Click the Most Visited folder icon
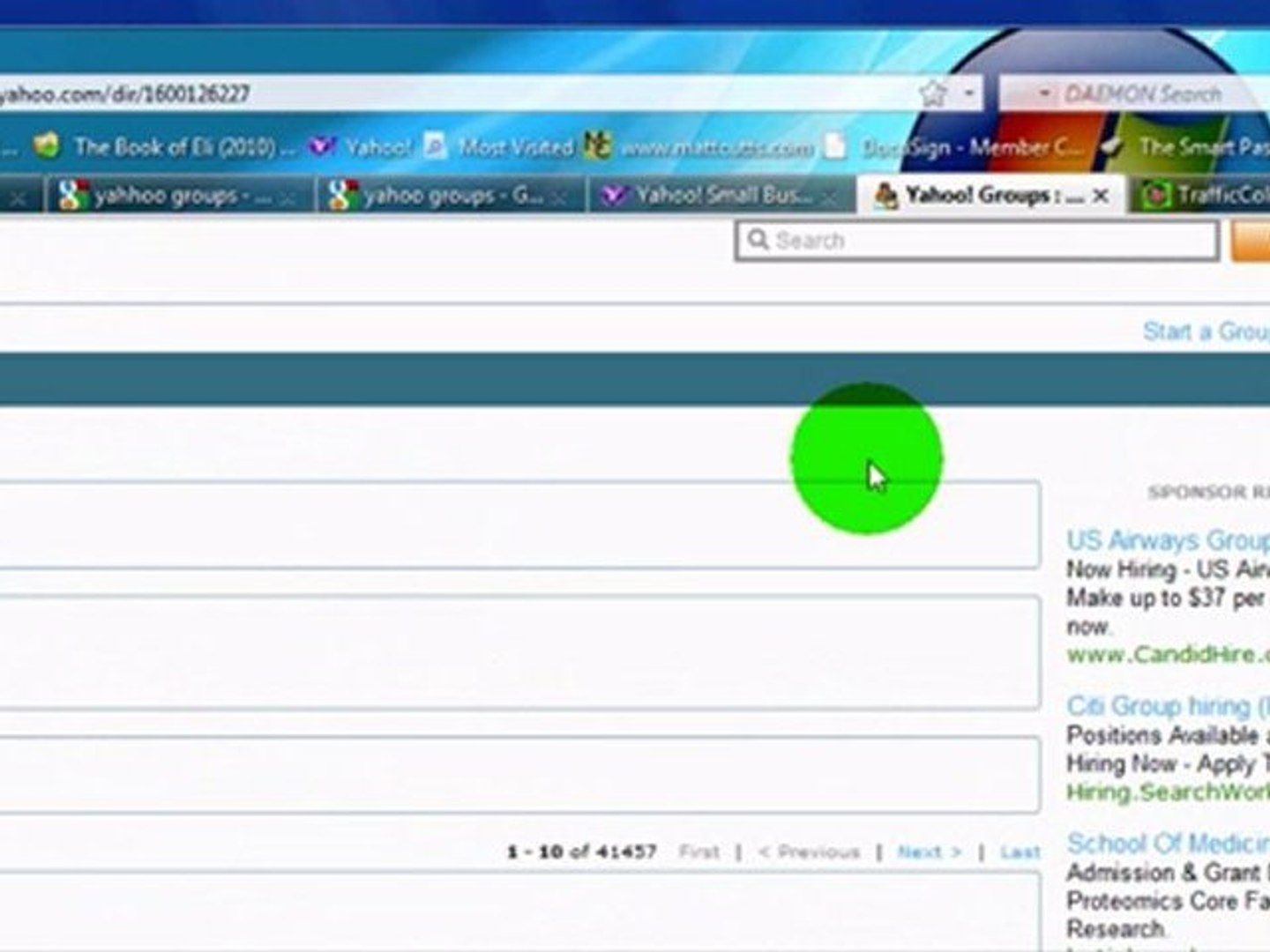The width and height of the screenshot is (1270, 952). (436, 145)
